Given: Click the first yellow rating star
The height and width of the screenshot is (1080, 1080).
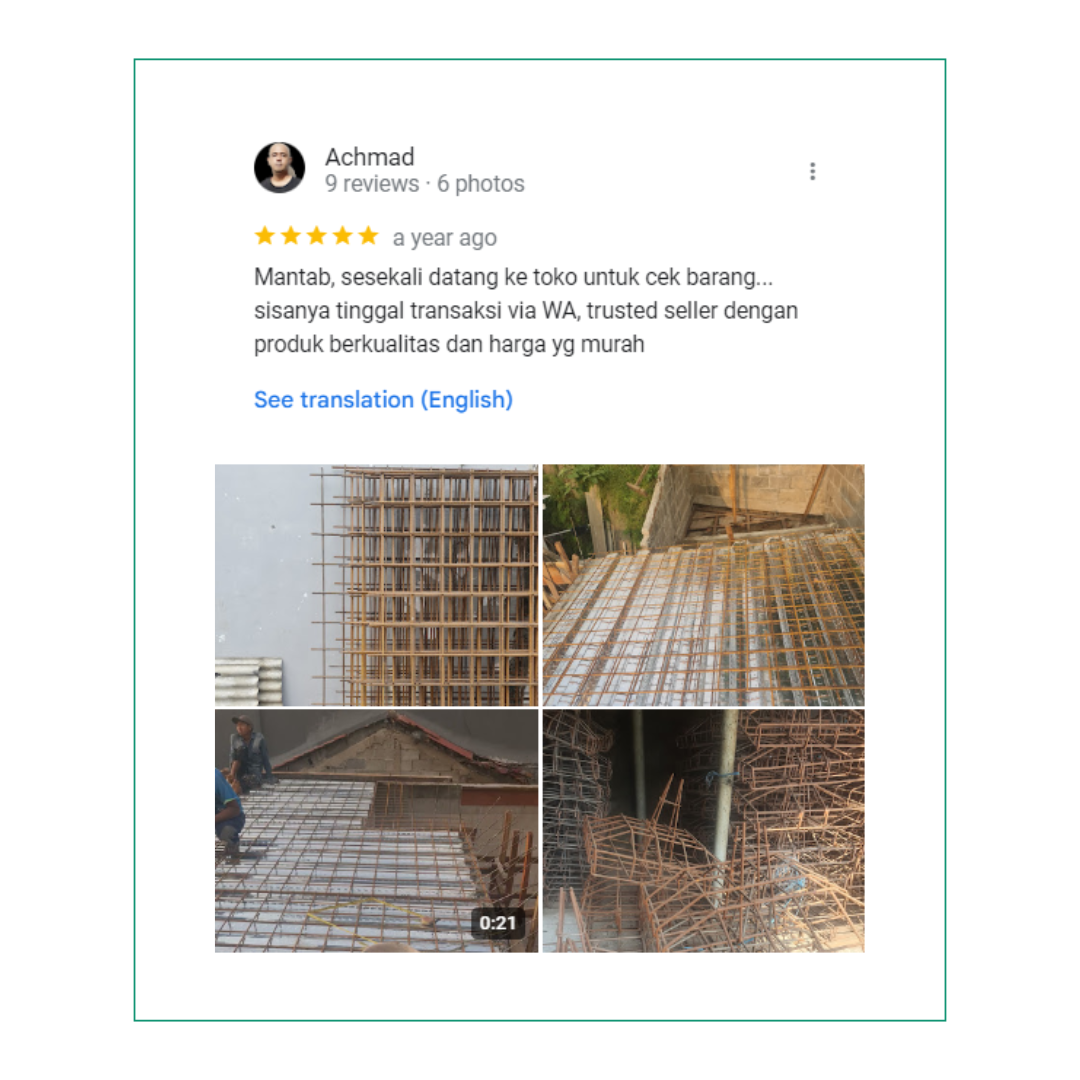Looking at the screenshot, I should click(265, 236).
